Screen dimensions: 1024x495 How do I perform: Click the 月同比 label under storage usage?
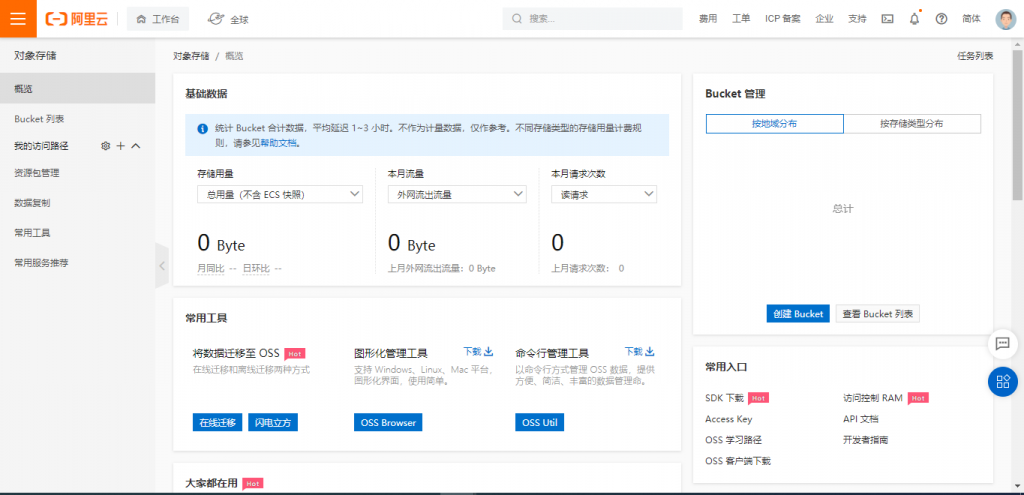pyautogui.click(x=210, y=268)
